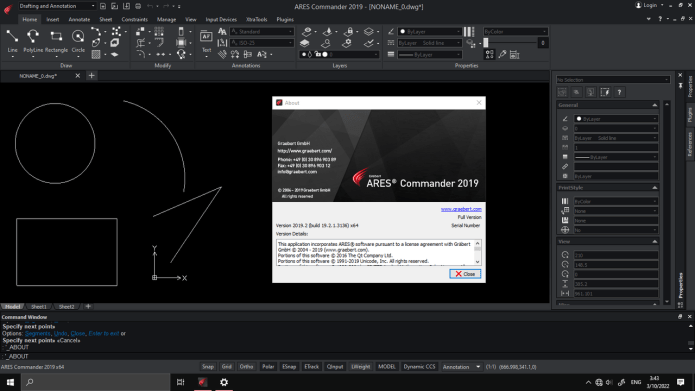Screen dimensions: 695x391
Task: Open the Annotate ribbon tab
Action: coord(79,20)
